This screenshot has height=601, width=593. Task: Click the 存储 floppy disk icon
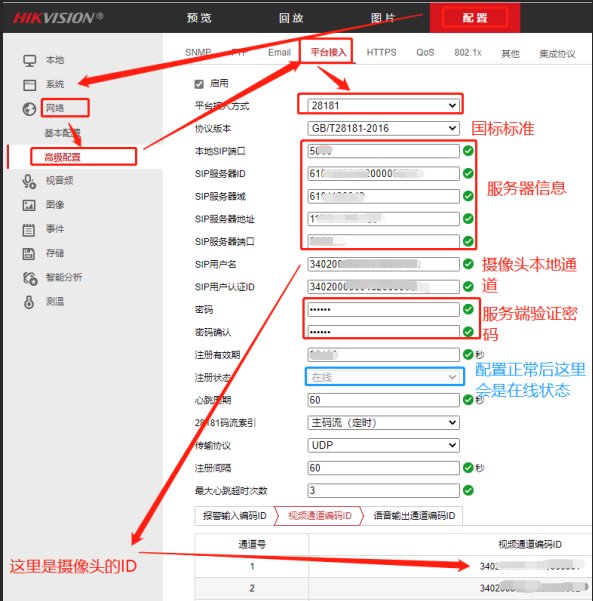tap(28, 253)
